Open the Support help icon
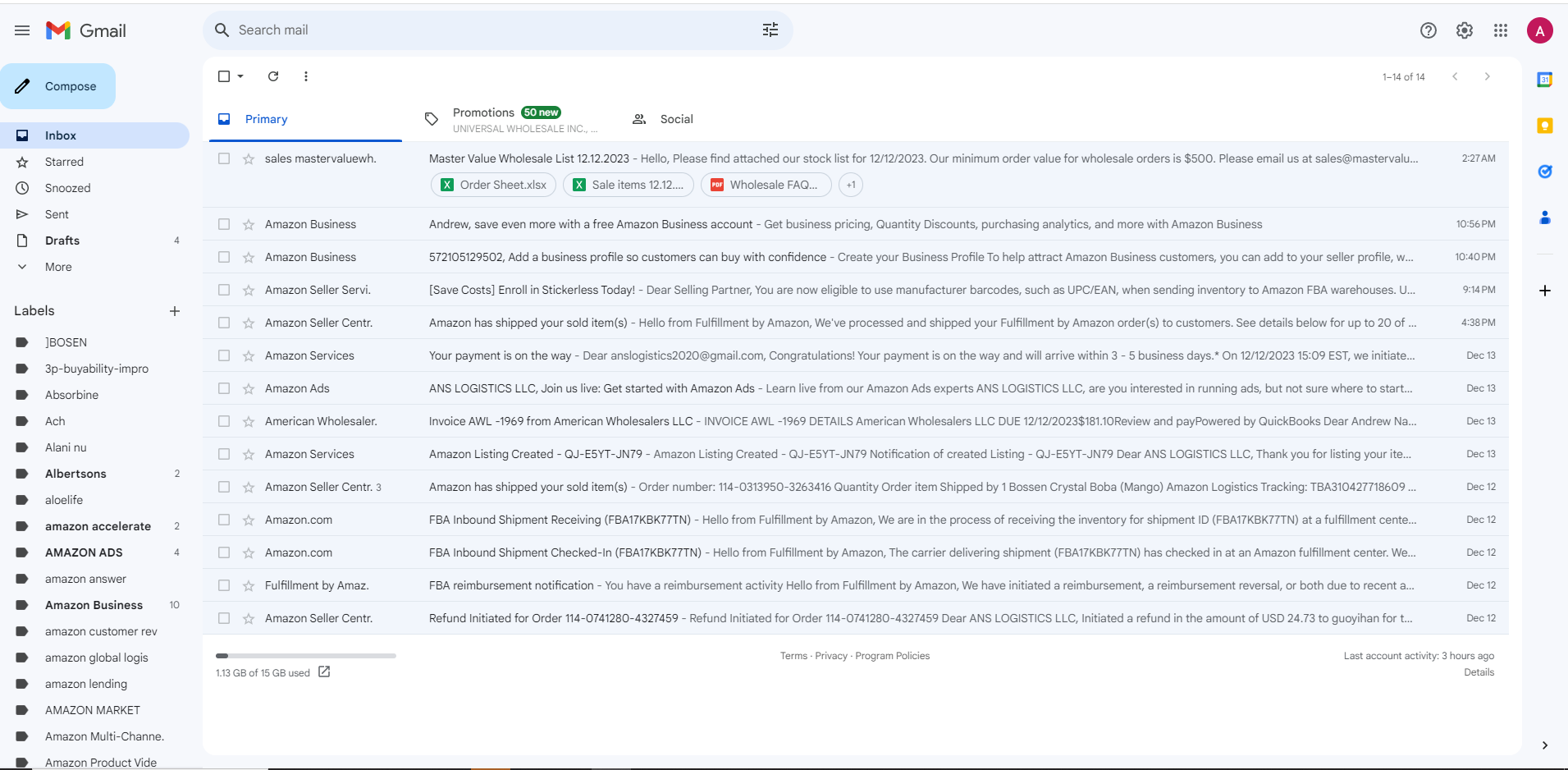The image size is (1568, 770). coord(1429,30)
